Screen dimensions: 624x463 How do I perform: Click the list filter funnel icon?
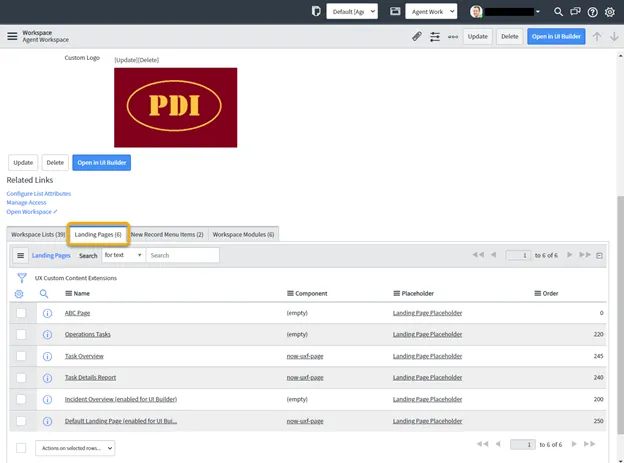21,277
